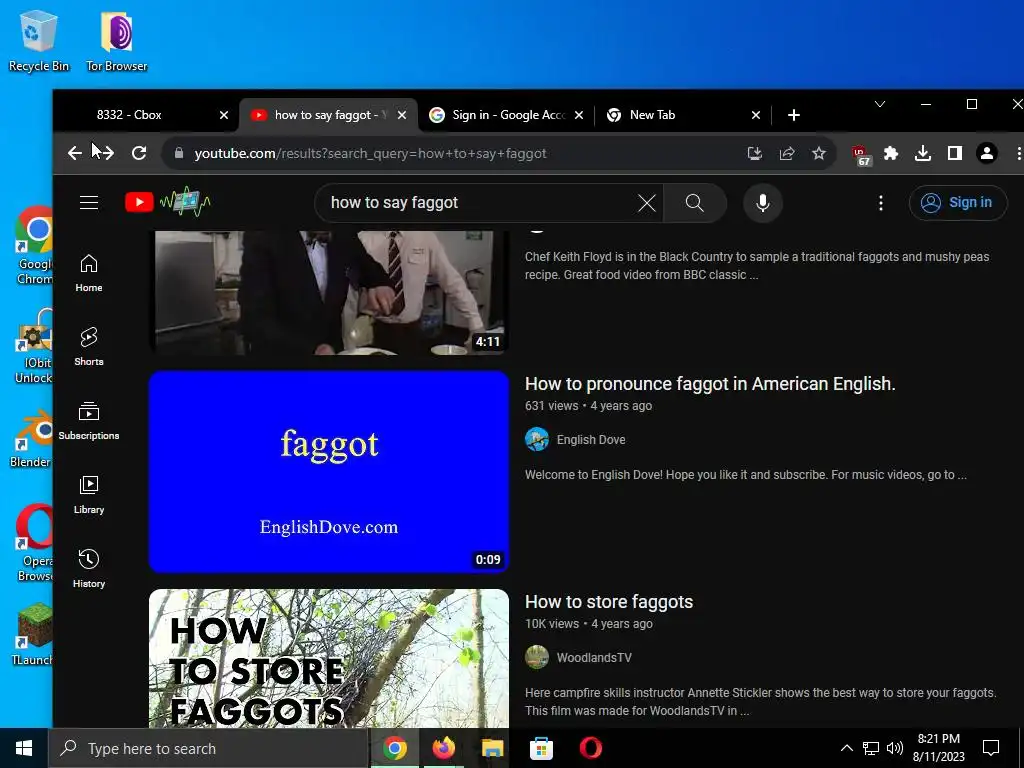This screenshot has height=768, width=1024.
Task: Close the New Tab tab
Action: [756, 115]
